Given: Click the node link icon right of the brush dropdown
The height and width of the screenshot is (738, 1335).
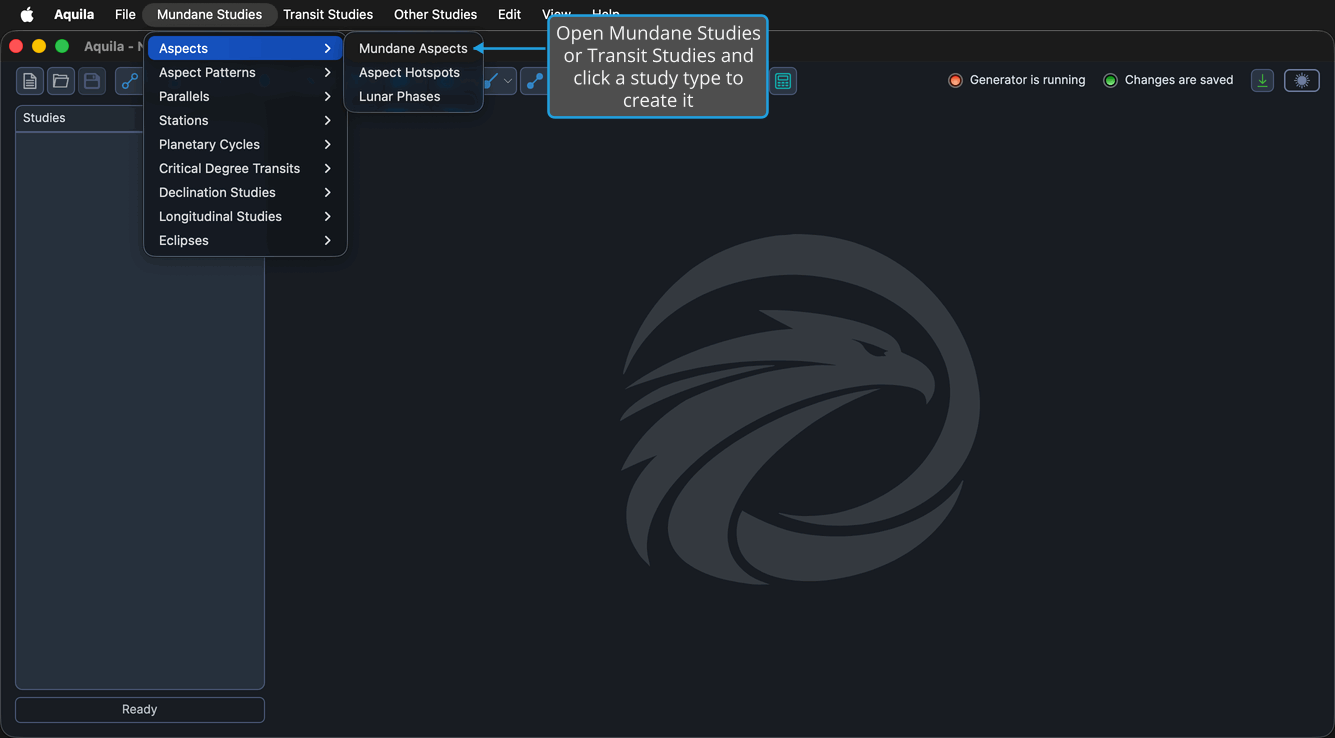Looking at the screenshot, I should [535, 81].
